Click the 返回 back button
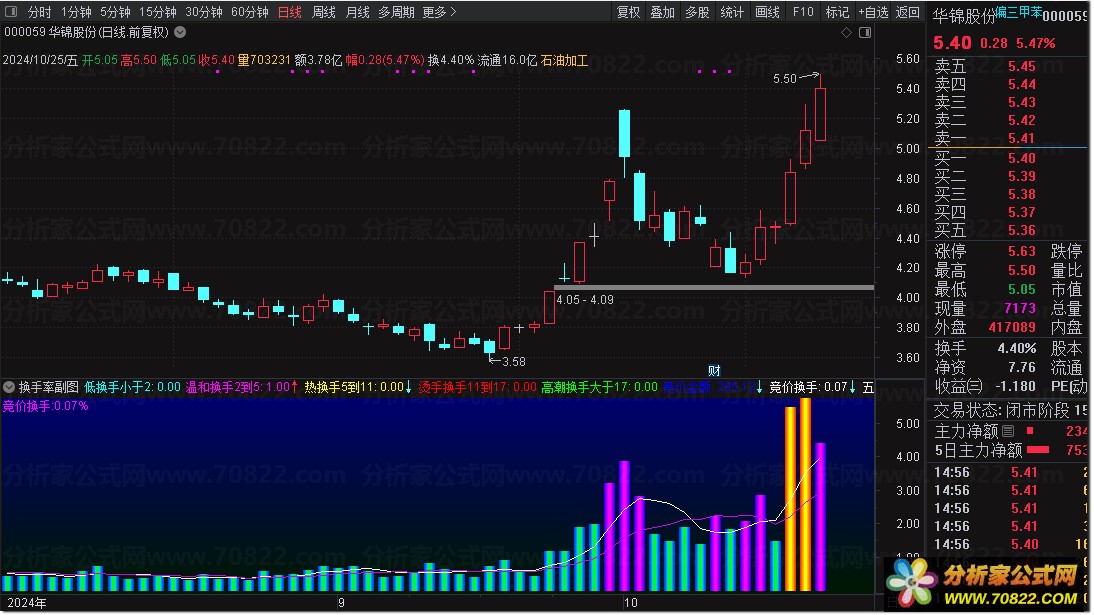The image size is (1094, 615). pyautogui.click(x=908, y=12)
